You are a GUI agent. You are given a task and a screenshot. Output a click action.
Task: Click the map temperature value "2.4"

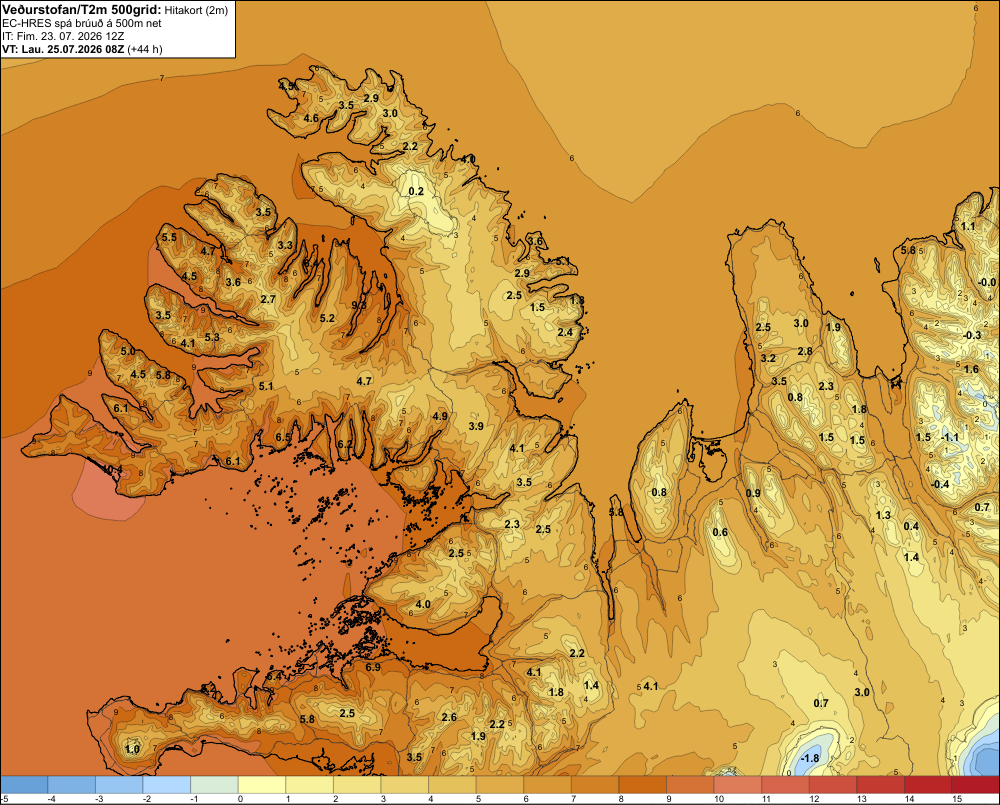click(565, 332)
